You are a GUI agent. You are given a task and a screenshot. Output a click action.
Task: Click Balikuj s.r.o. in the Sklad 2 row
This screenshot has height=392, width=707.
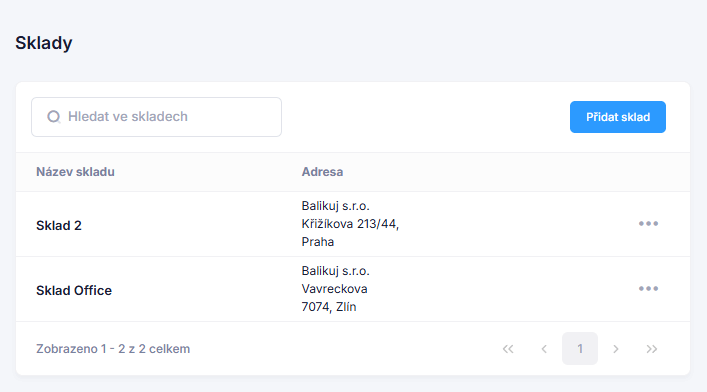335,206
